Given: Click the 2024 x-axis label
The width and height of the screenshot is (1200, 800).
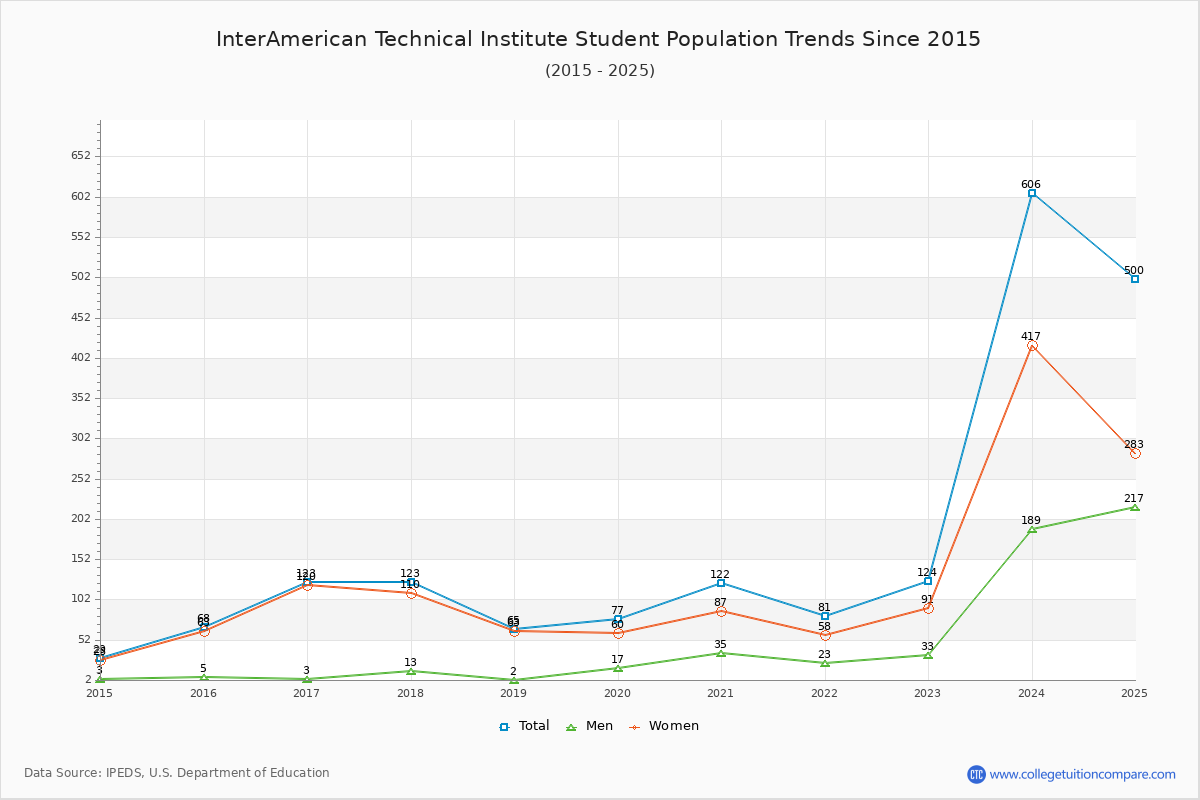Looking at the screenshot, I should click(1031, 693).
